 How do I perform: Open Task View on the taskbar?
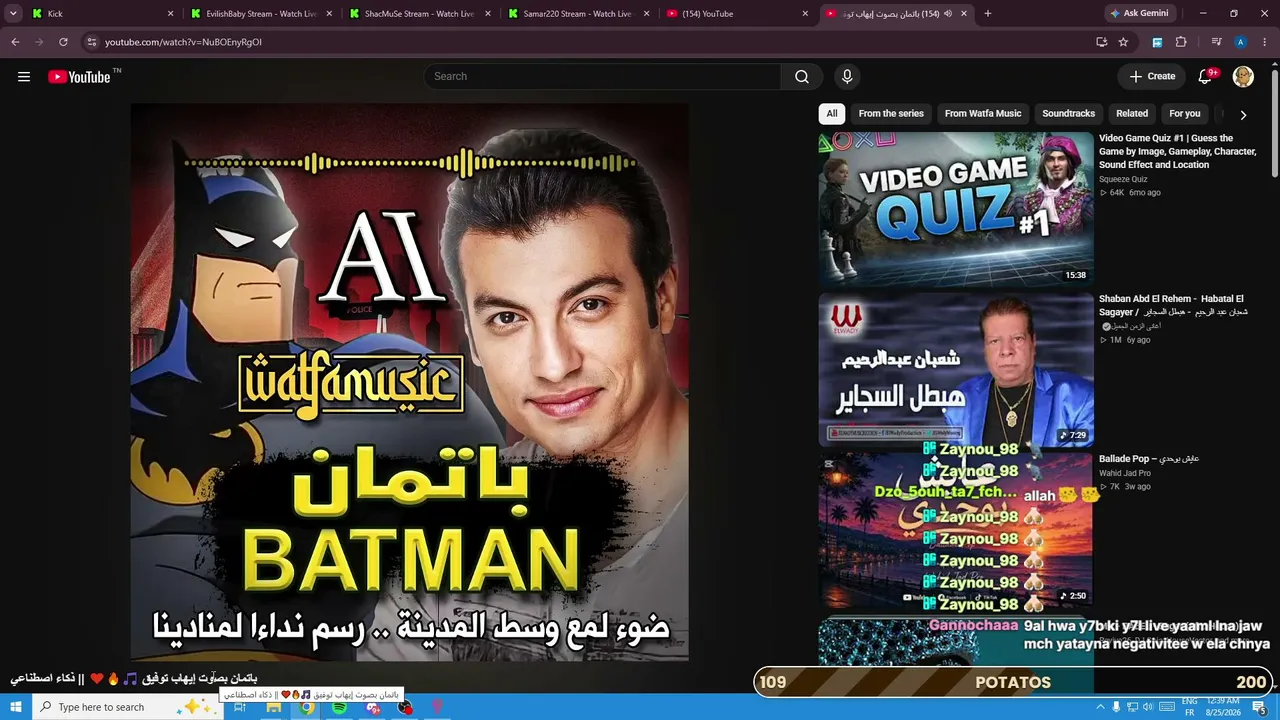pos(240,707)
